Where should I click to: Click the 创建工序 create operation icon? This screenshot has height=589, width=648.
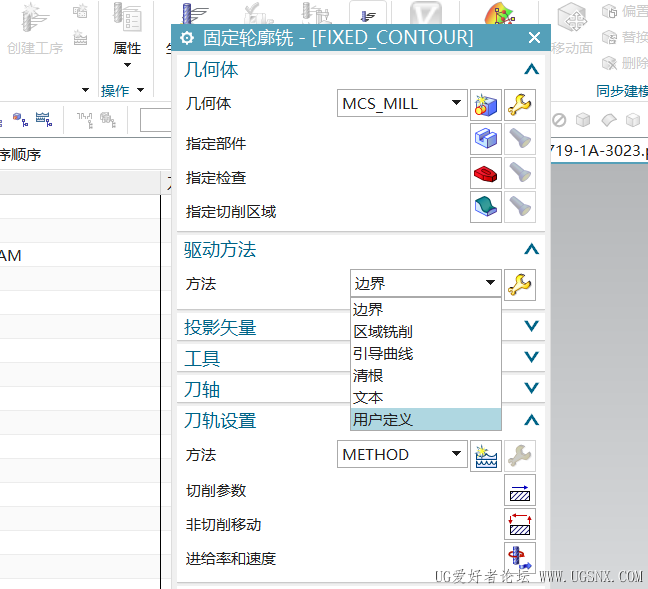point(35,19)
